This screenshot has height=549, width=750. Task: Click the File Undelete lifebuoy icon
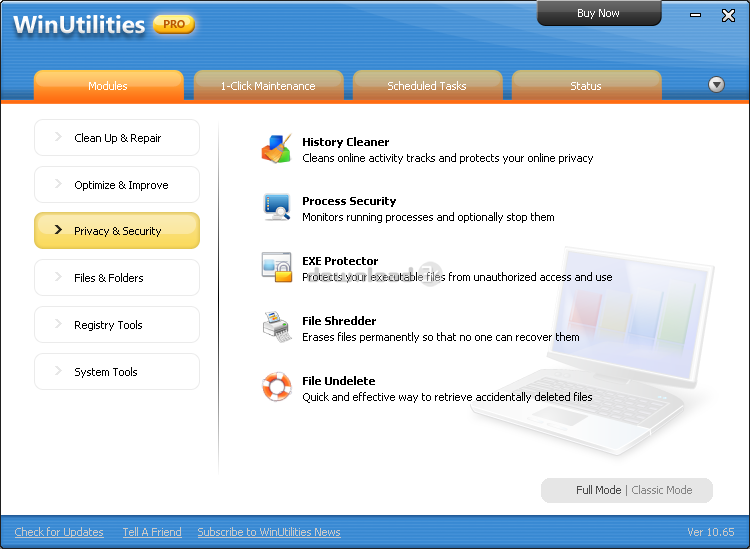pos(276,387)
